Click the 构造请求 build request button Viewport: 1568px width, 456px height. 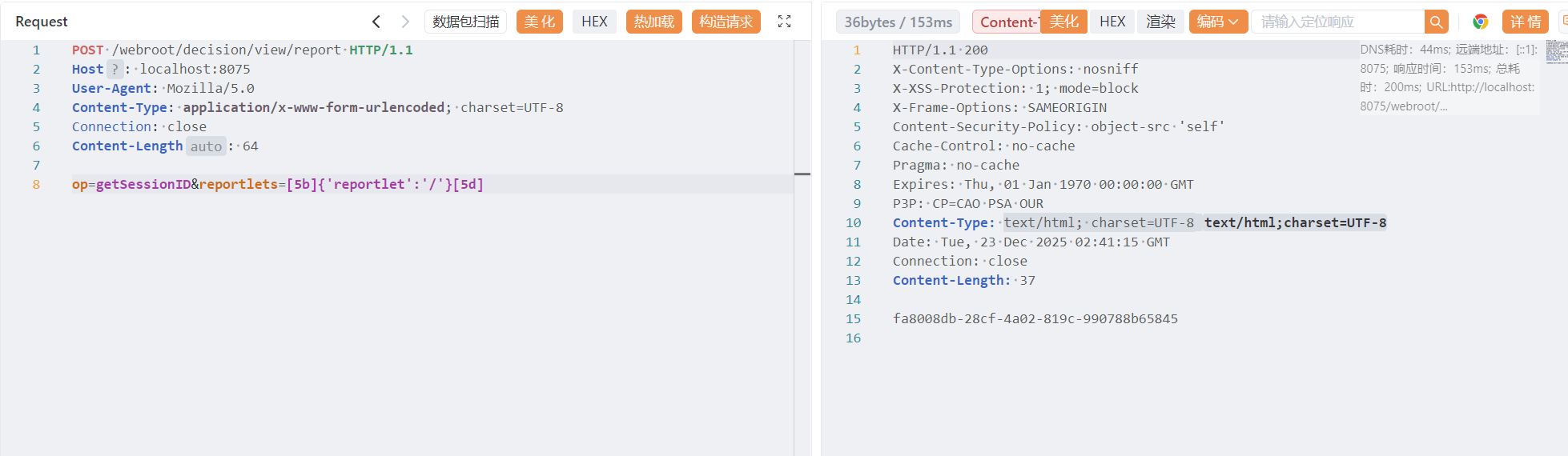point(726,22)
